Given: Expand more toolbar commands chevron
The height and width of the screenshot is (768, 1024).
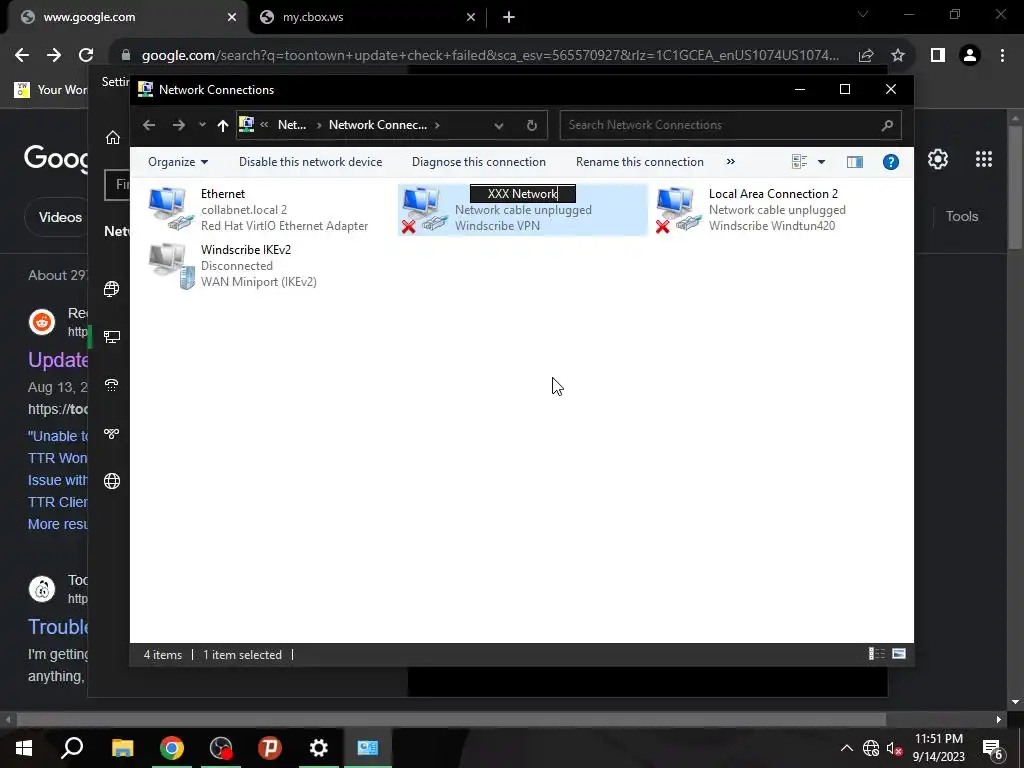Looking at the screenshot, I should pos(731,161).
